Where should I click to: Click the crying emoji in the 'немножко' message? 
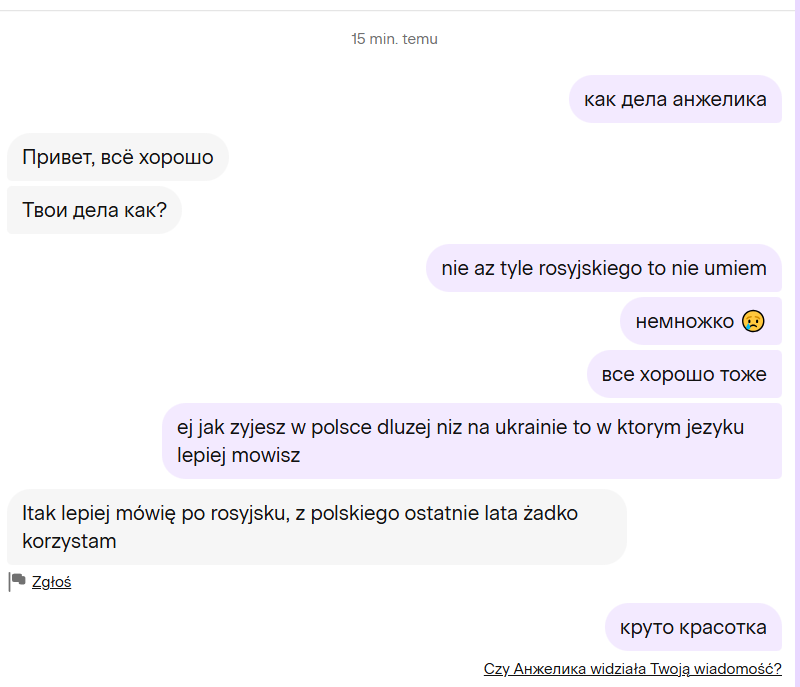[753, 321]
